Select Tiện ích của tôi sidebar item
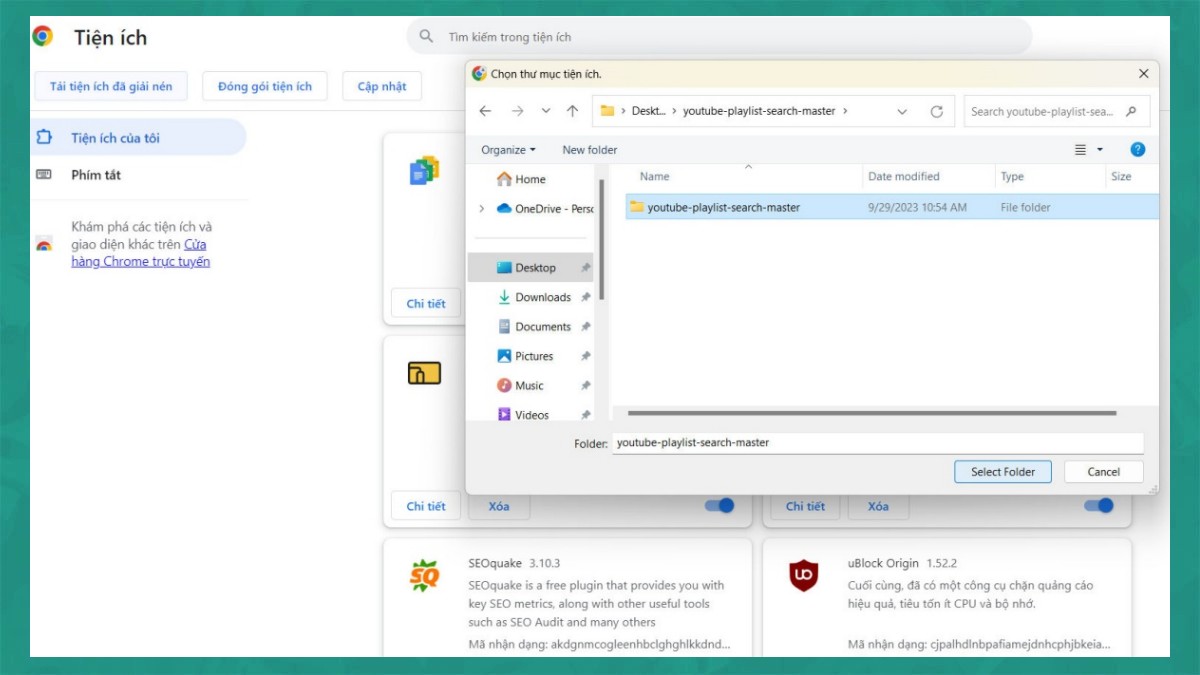This screenshot has width=1200, height=675. tap(115, 138)
